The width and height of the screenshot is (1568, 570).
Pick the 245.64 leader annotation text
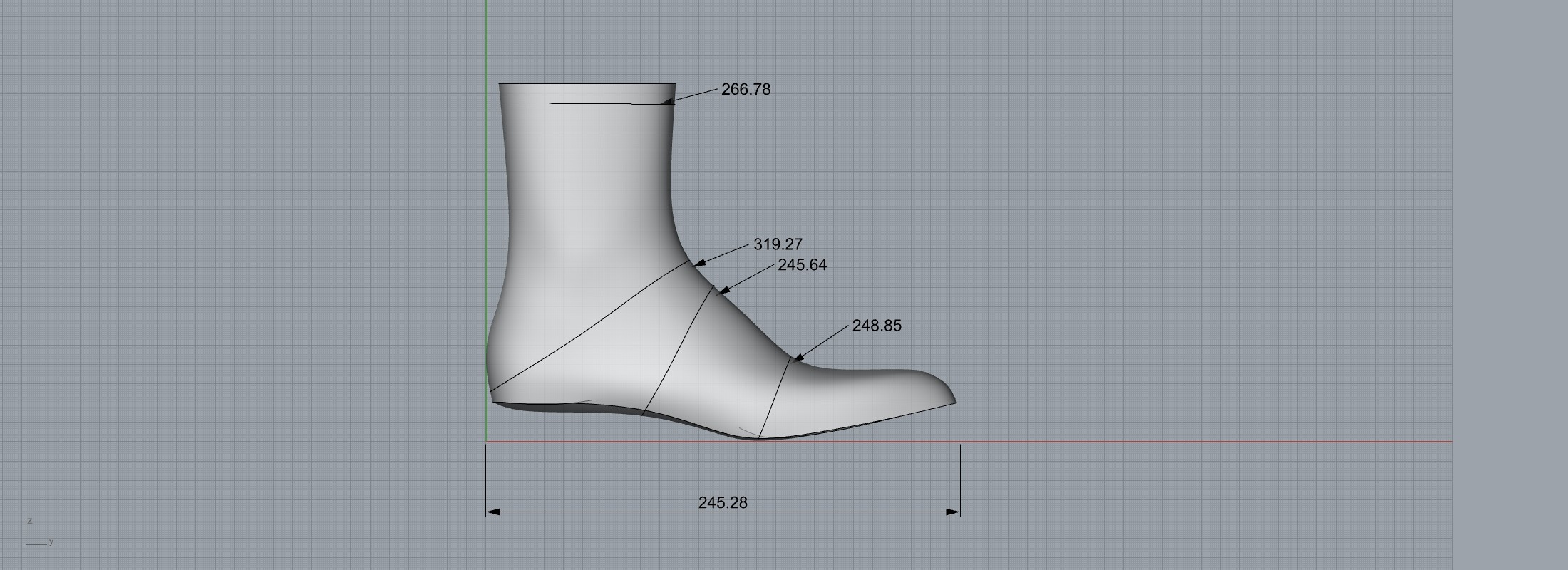pos(802,265)
